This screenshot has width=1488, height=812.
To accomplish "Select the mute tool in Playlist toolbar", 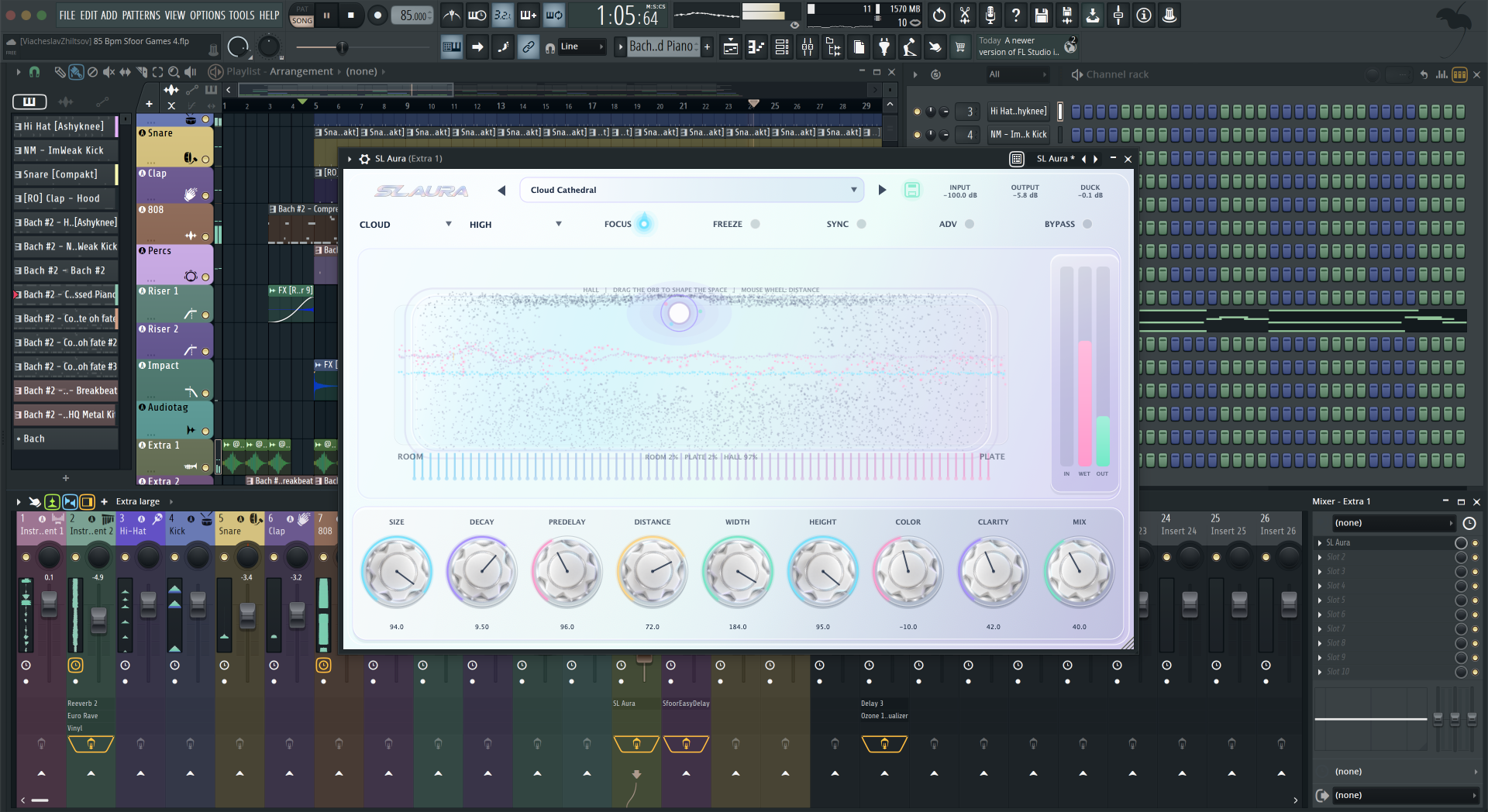I will pyautogui.click(x=108, y=72).
